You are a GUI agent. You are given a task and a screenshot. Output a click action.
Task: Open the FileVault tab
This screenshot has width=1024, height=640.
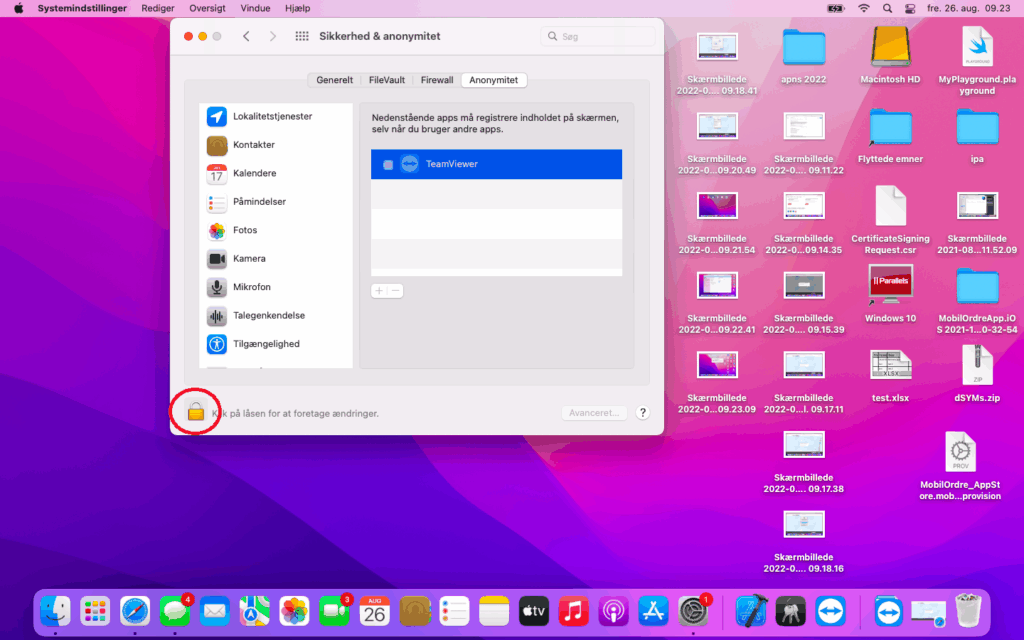click(387, 80)
